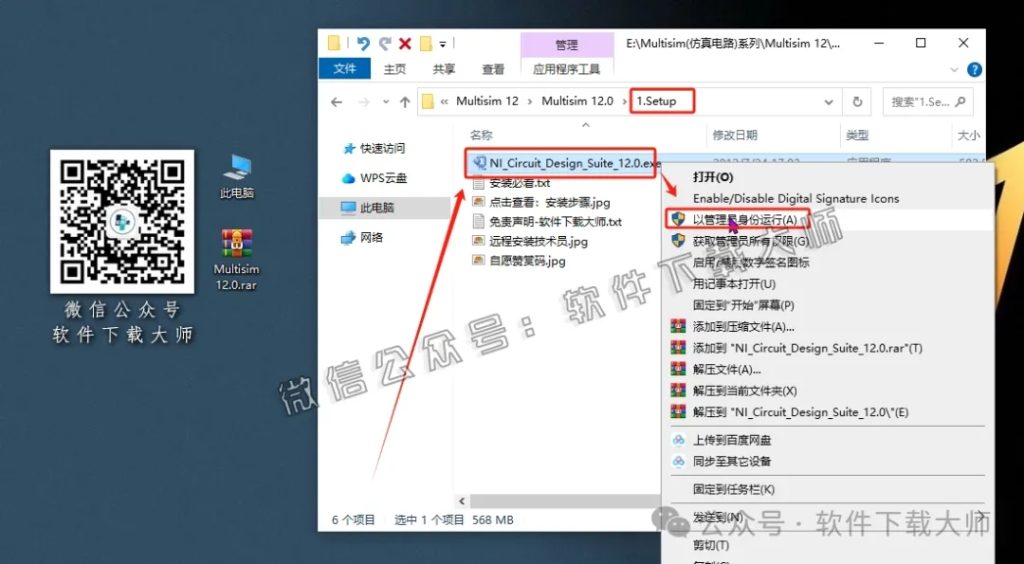1024x564 pixels.
Task: Select NI_Circuit_Design_Suite_12.0.exe file
Action: point(566,163)
